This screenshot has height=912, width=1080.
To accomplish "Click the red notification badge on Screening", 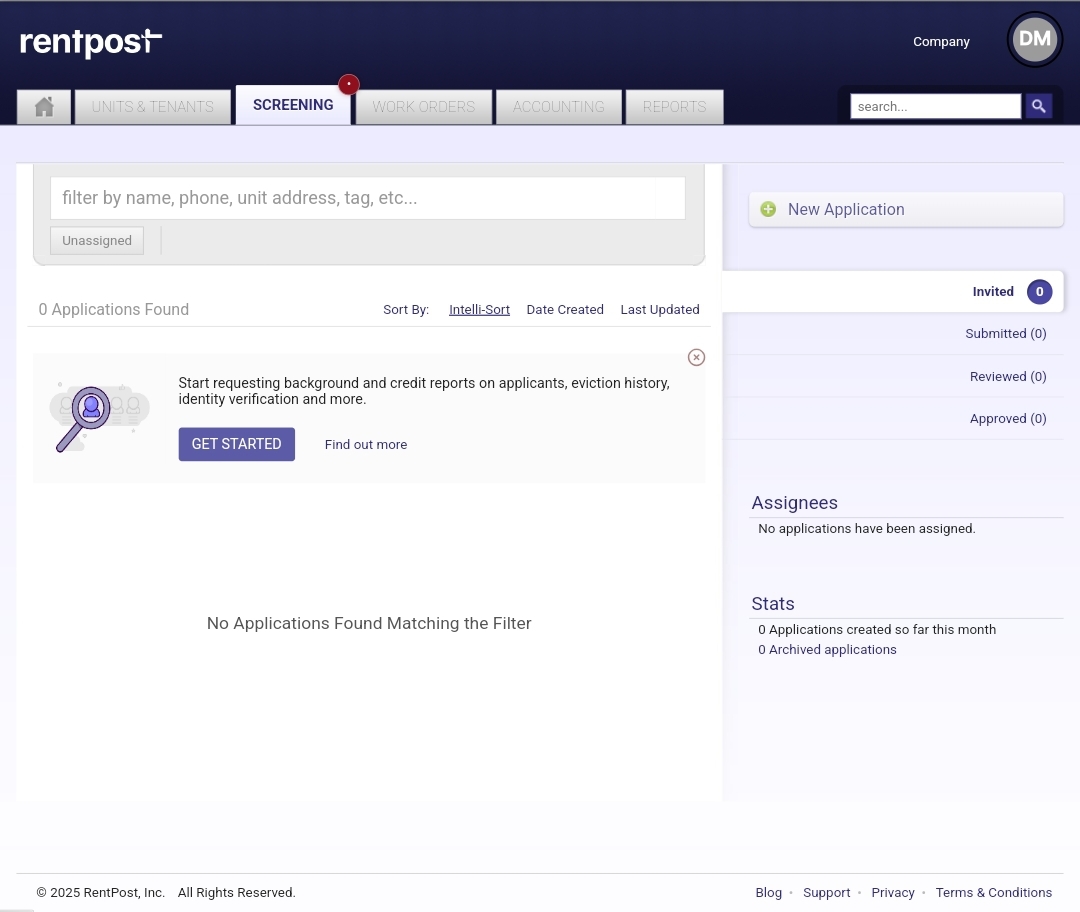I will 349,84.
